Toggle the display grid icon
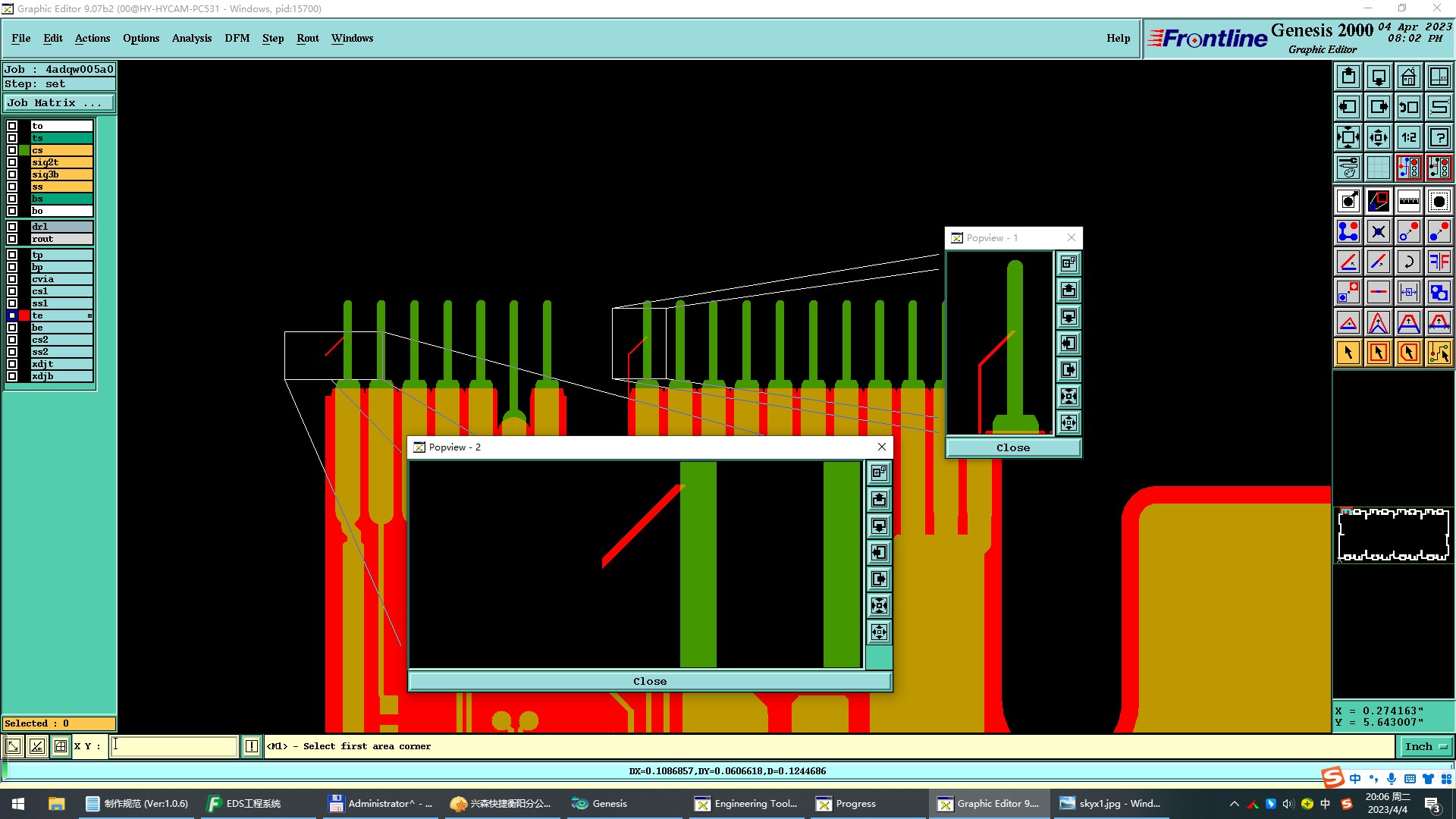The height and width of the screenshot is (819, 1456). [1378, 168]
